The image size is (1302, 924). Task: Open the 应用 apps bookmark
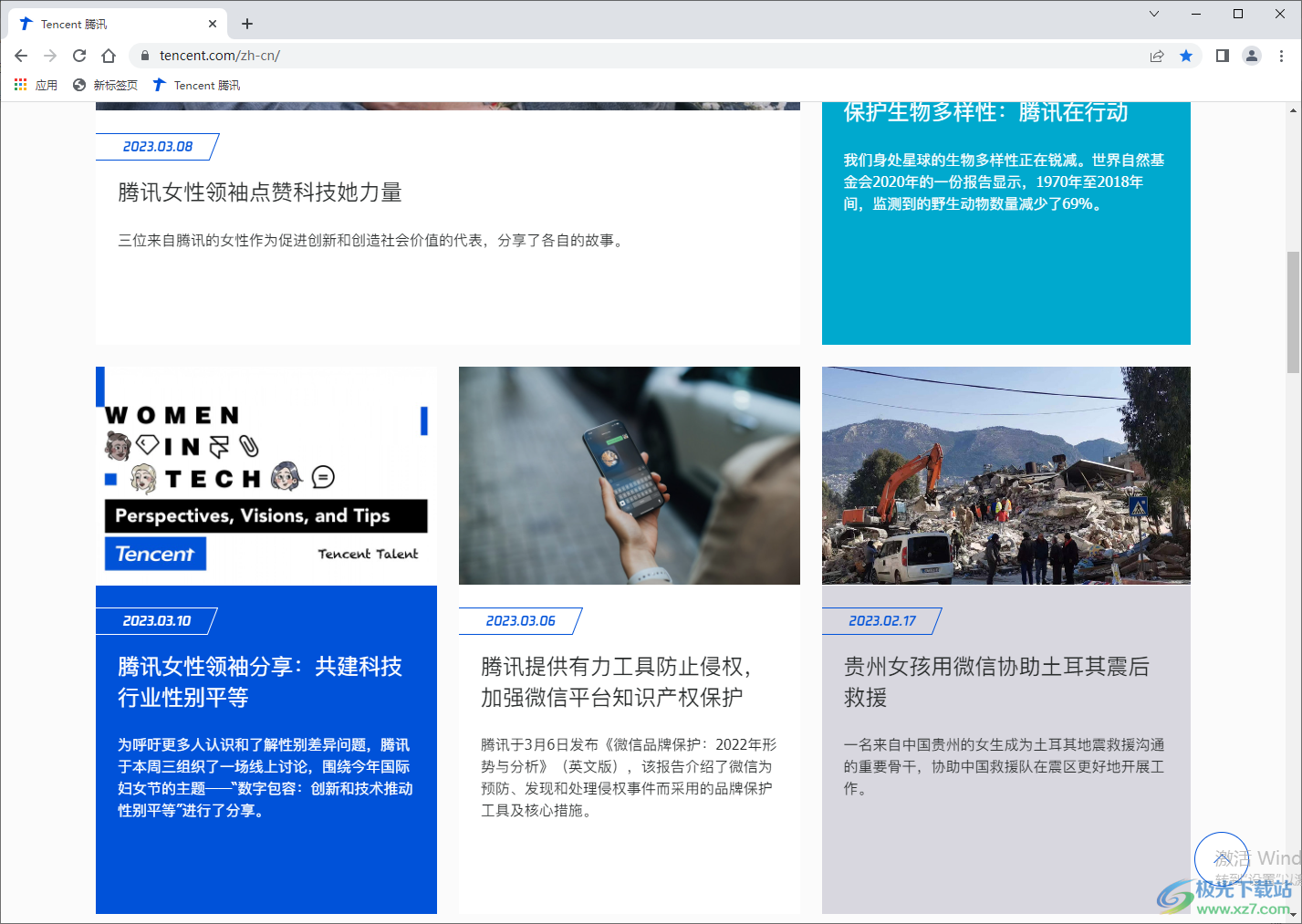tap(36, 85)
